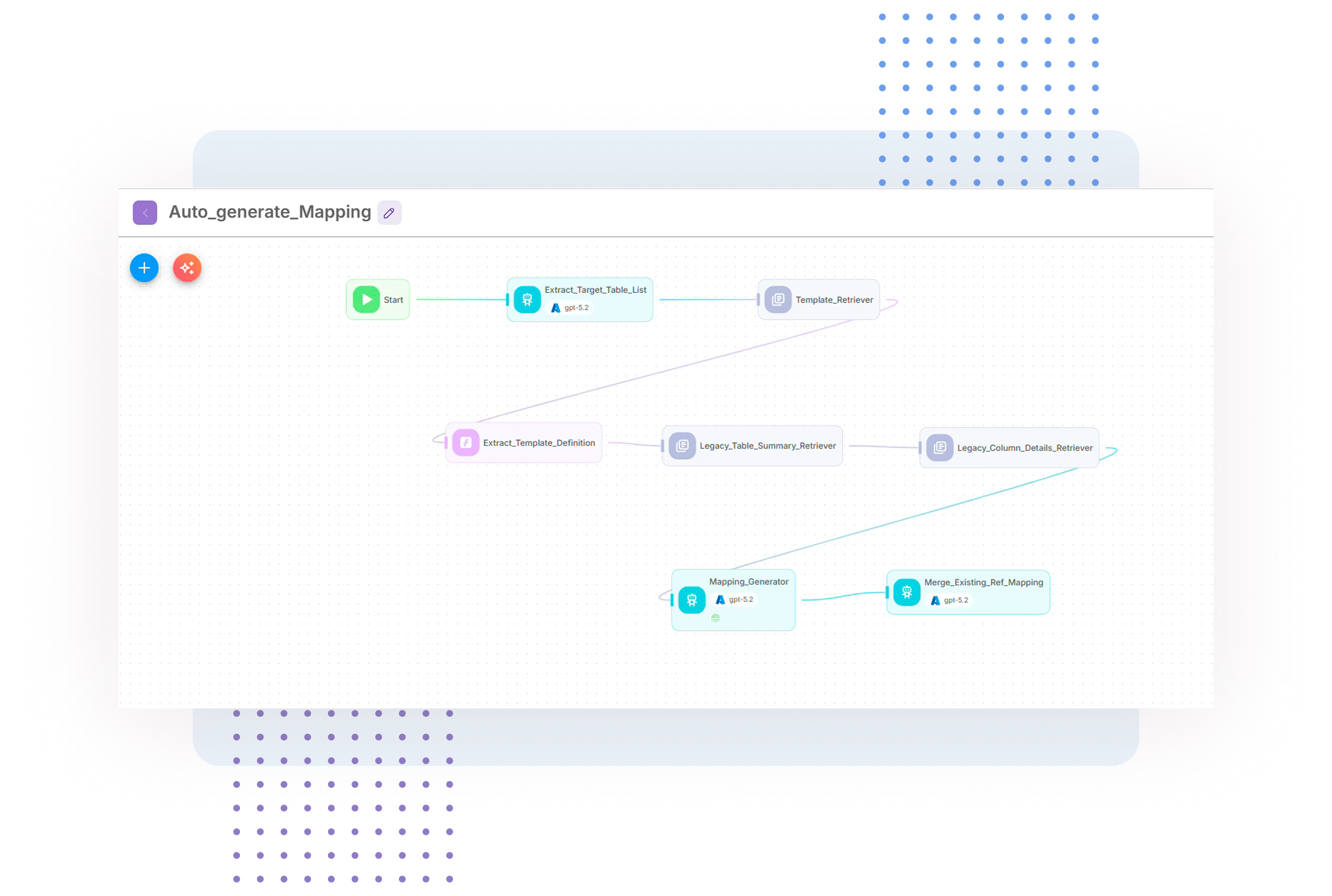Click the Template_Retriever node label
This screenshot has width=1332, height=896.
click(x=833, y=300)
